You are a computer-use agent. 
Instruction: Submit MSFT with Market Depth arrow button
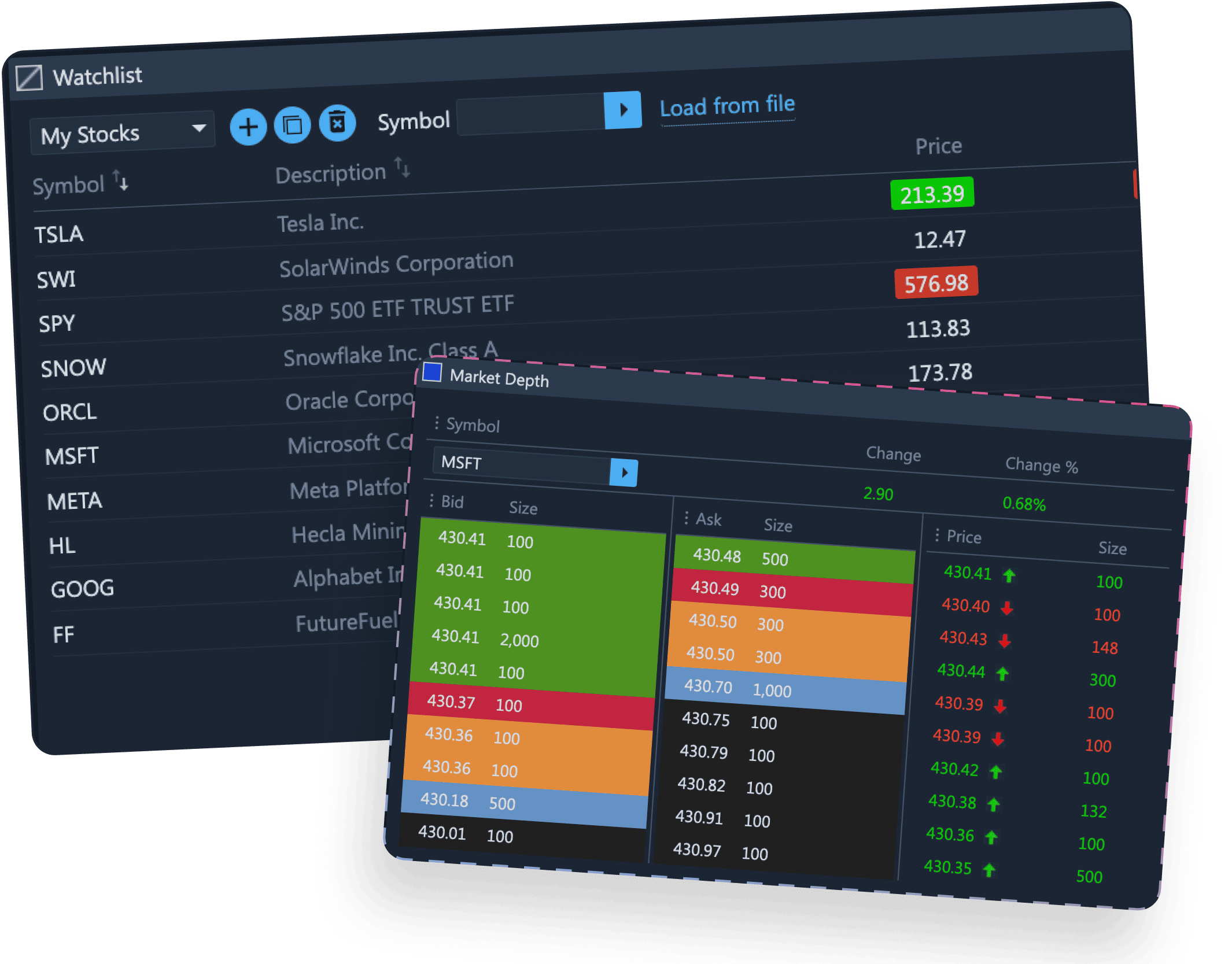pos(624,472)
